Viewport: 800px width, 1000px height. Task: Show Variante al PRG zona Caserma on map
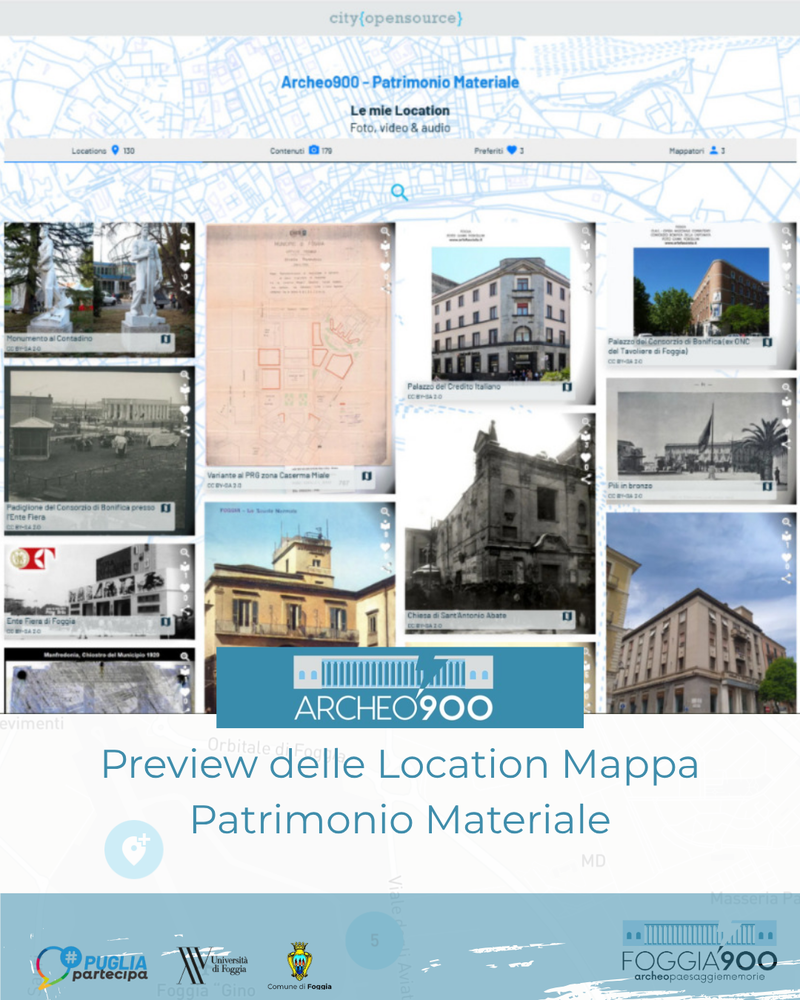pyautogui.click(x=367, y=476)
